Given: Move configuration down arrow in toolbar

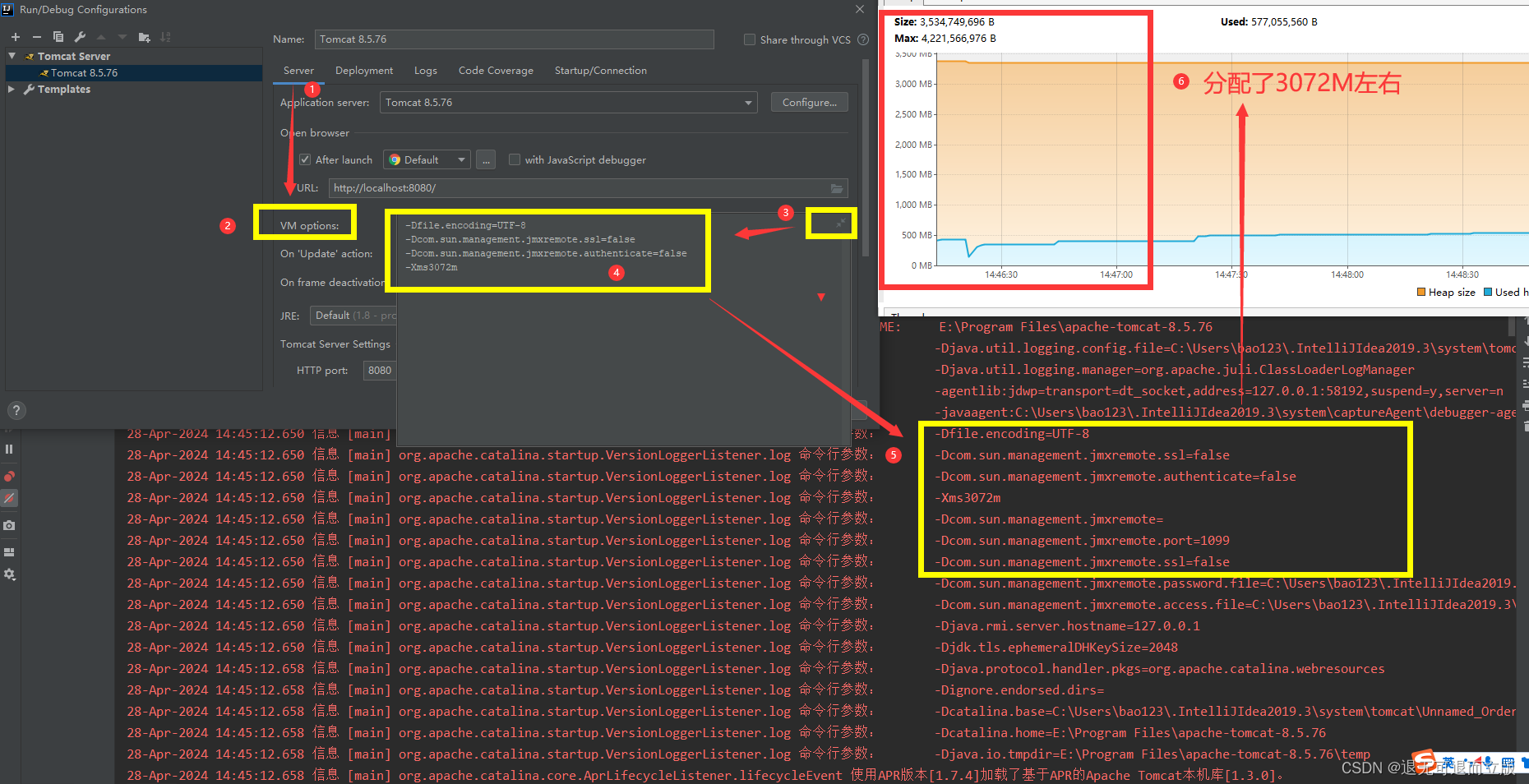Looking at the screenshot, I should [122, 37].
